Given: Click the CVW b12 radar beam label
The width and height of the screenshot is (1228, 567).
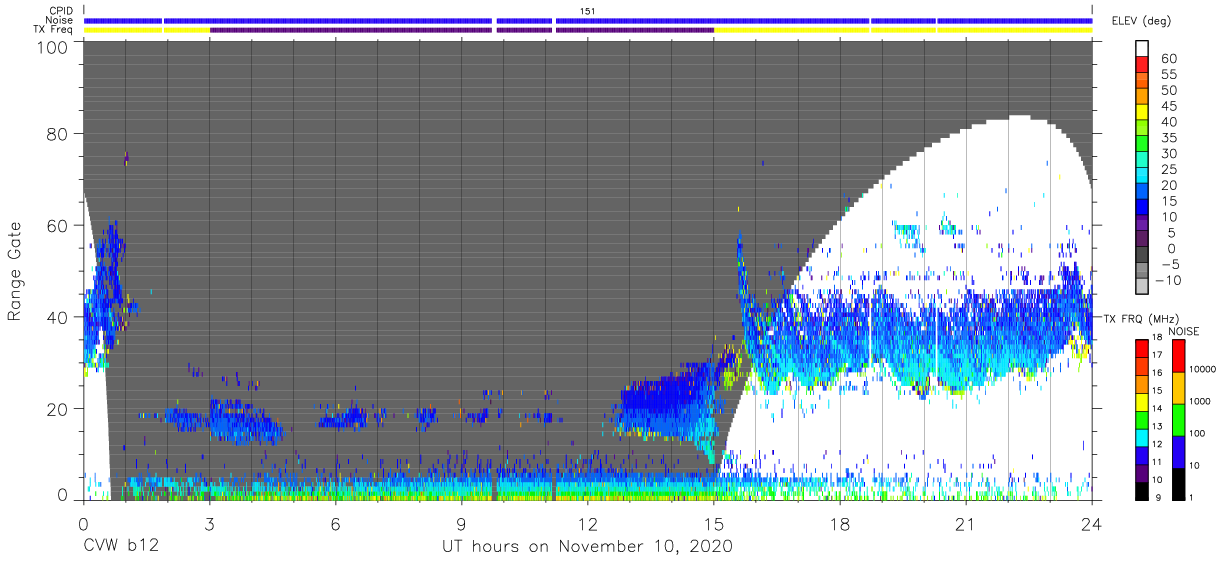Looking at the screenshot, I should point(121,547).
